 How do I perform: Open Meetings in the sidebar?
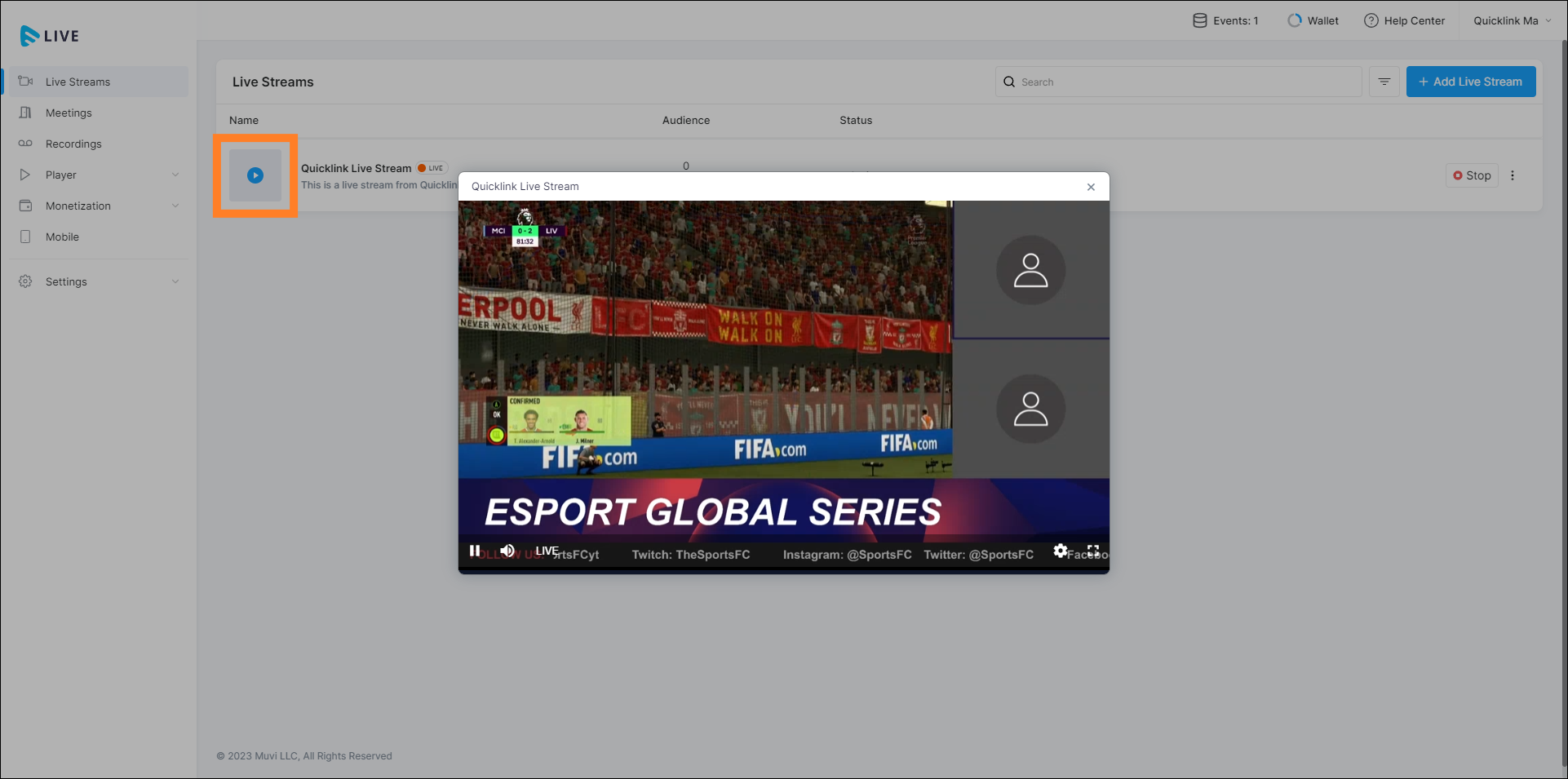click(69, 113)
